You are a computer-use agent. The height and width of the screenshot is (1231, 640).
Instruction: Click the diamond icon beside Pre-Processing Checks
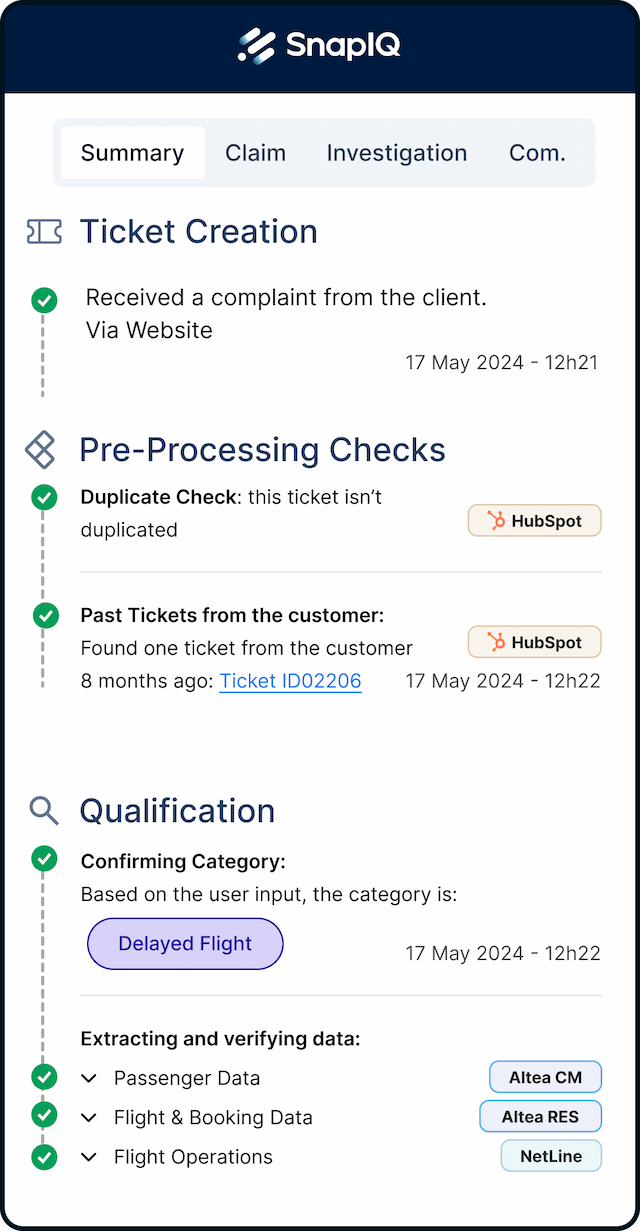41,450
